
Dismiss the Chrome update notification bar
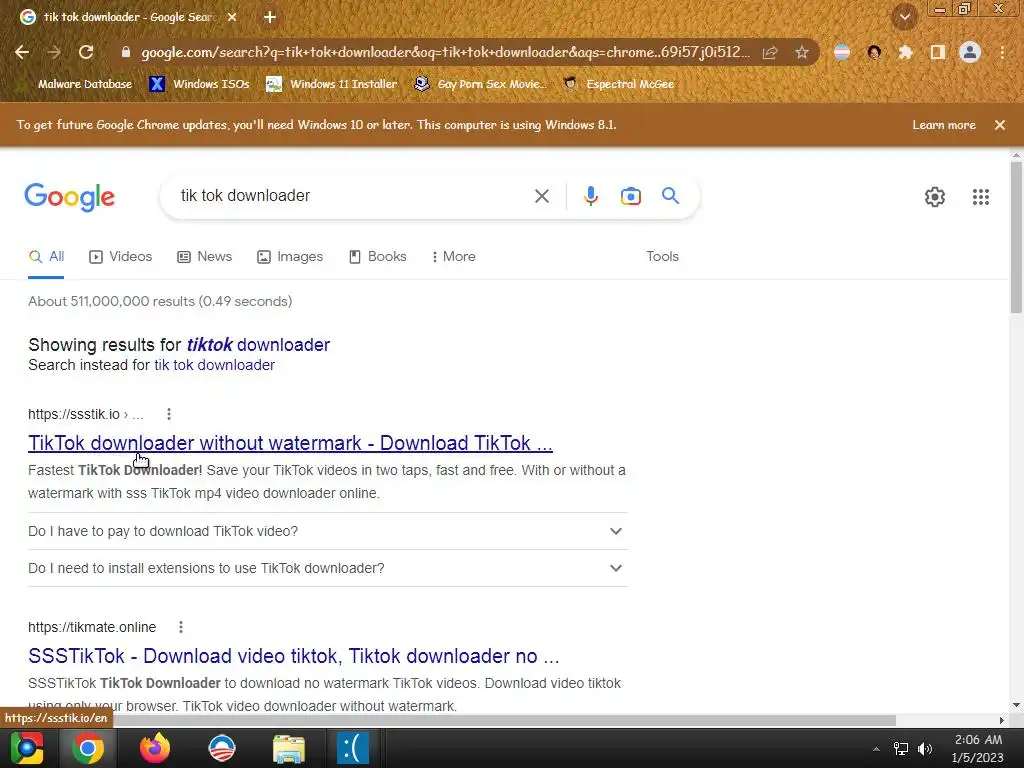pos(999,125)
